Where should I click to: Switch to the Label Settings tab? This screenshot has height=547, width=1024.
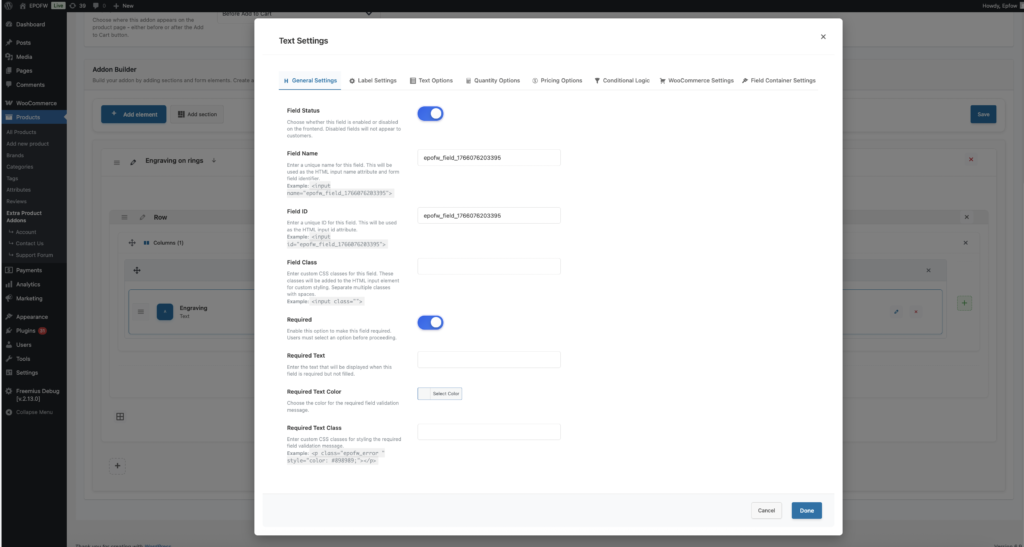(x=372, y=80)
